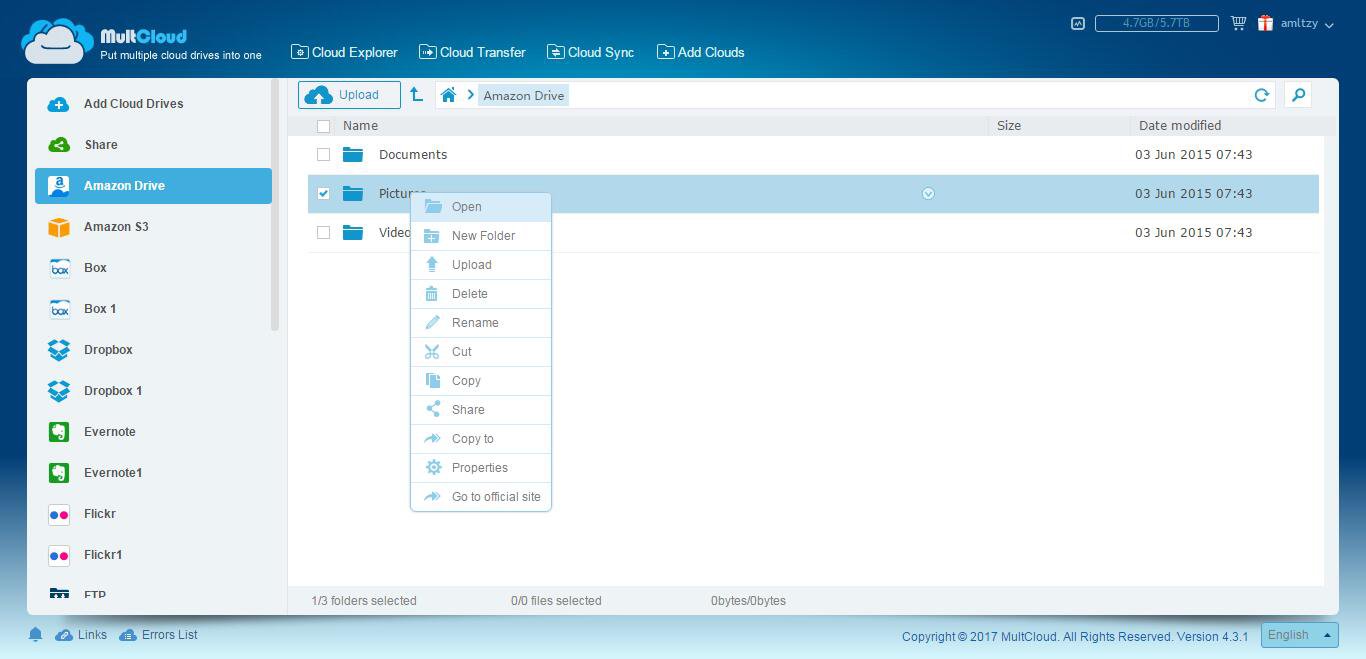1366x659 pixels.
Task: Click the Pictures row dropdown arrow
Action: pos(928,193)
